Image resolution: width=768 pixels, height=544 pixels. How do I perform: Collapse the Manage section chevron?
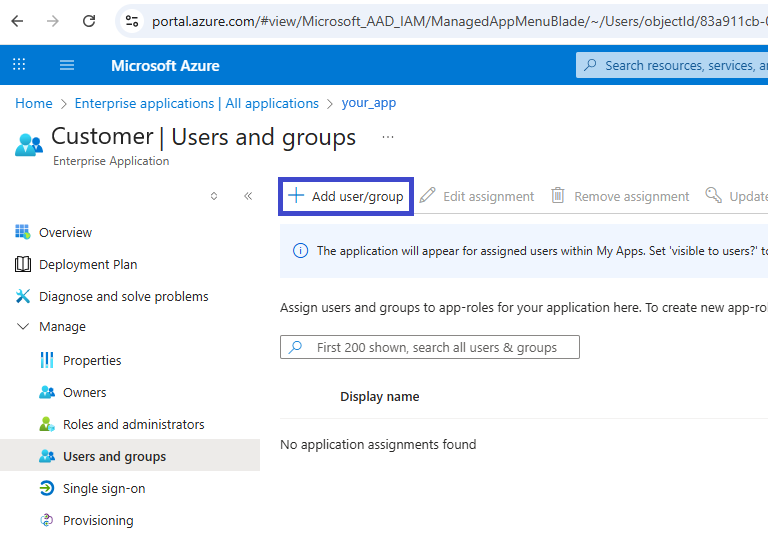click(x=23, y=326)
